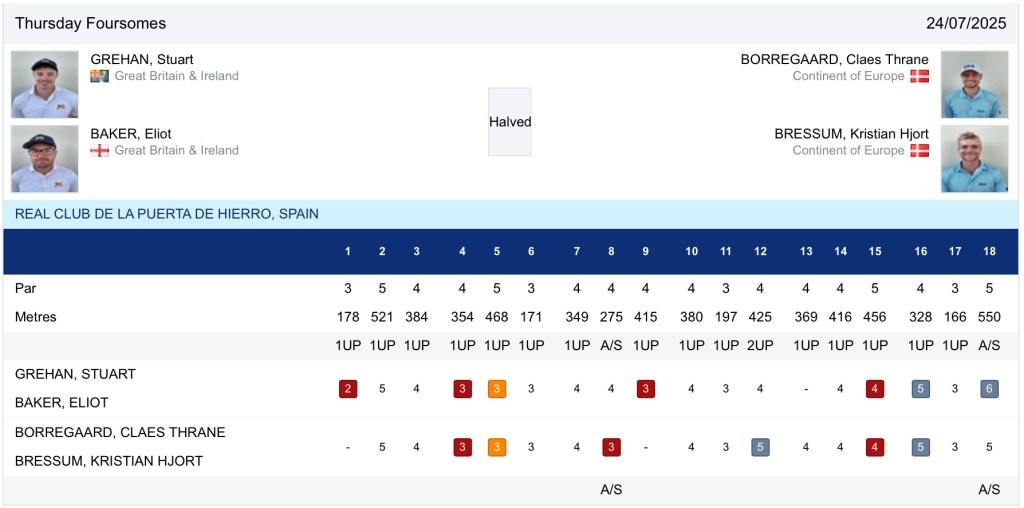
Task: Click the Thursday Foursomes heading
Action: (x=91, y=23)
